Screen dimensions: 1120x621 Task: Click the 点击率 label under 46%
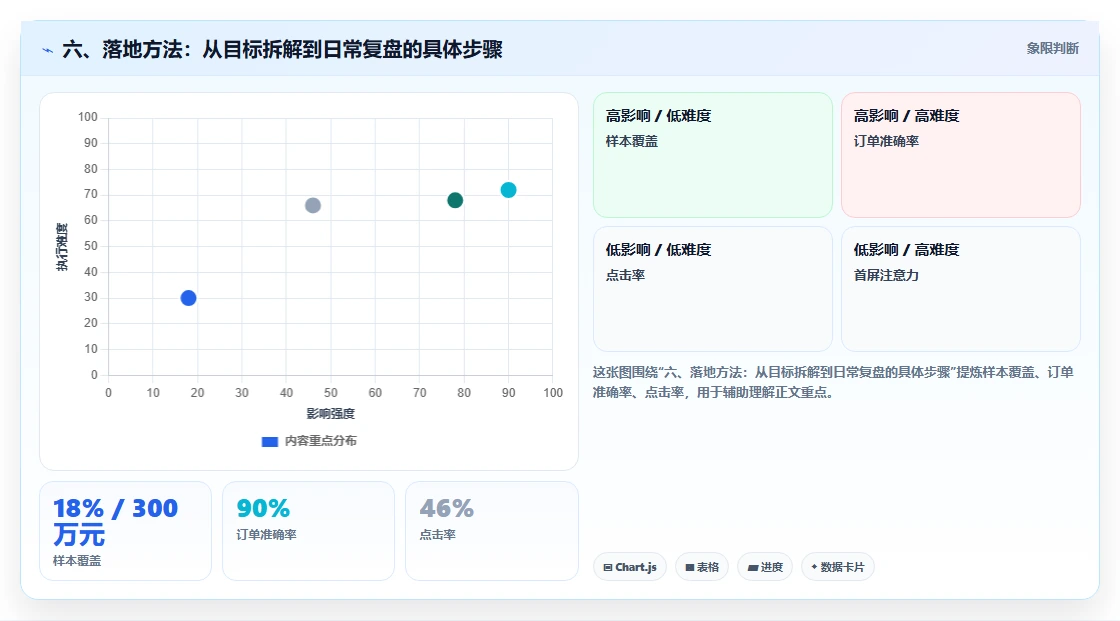pos(437,535)
